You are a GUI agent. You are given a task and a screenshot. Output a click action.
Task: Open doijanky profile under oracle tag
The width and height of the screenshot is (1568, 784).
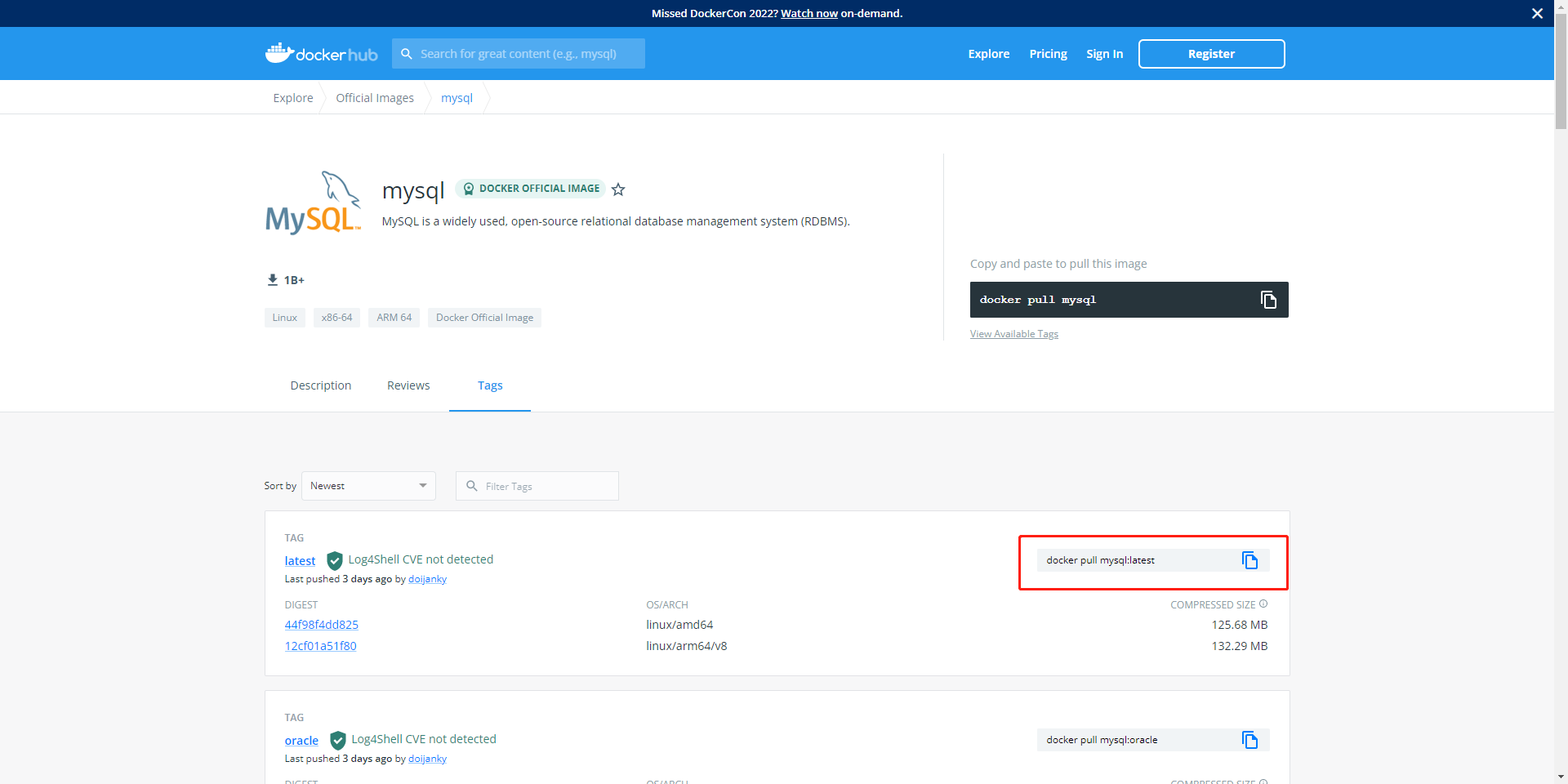pos(427,759)
